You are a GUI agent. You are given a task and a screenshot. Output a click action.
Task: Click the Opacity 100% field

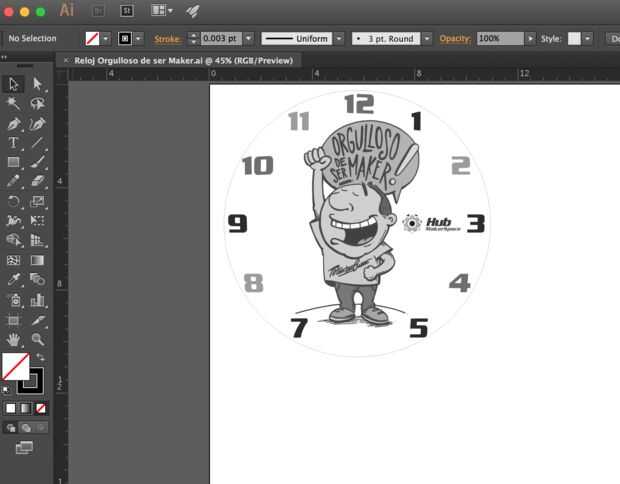point(500,38)
